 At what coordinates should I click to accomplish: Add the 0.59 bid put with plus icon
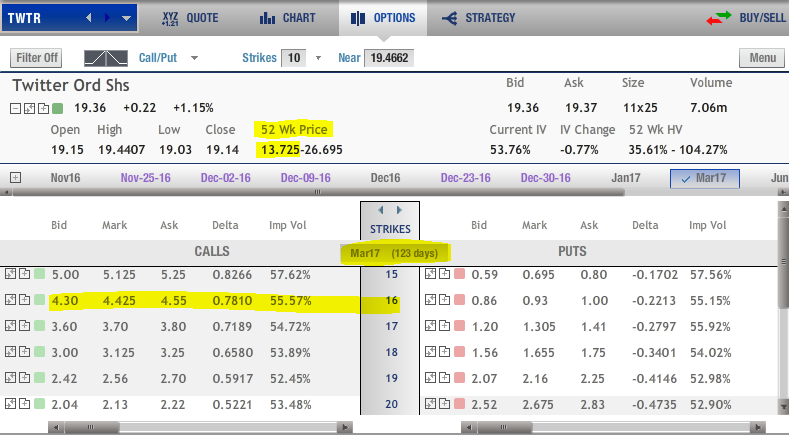coord(444,274)
